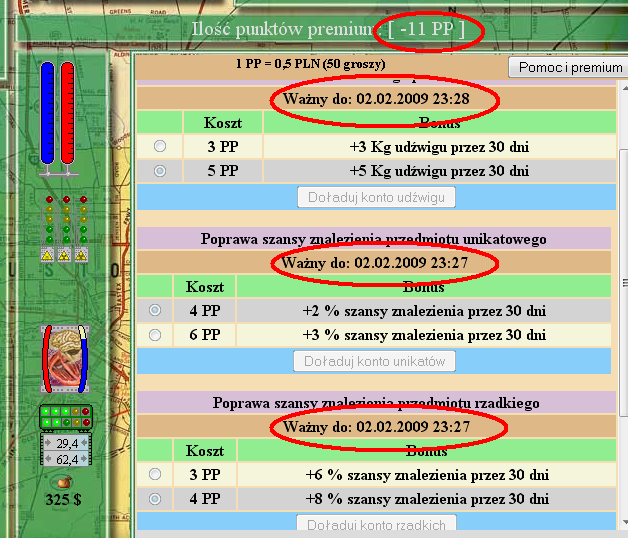This screenshot has width=628, height=538.
Task: Choose the 5 PP +5 Kg udźwigu radio
Action: (x=160, y=171)
